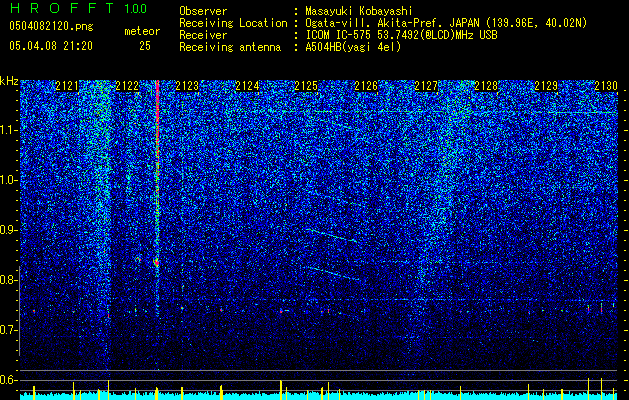
Task: Select the meteor count value 25
Action: [x=145, y=46]
